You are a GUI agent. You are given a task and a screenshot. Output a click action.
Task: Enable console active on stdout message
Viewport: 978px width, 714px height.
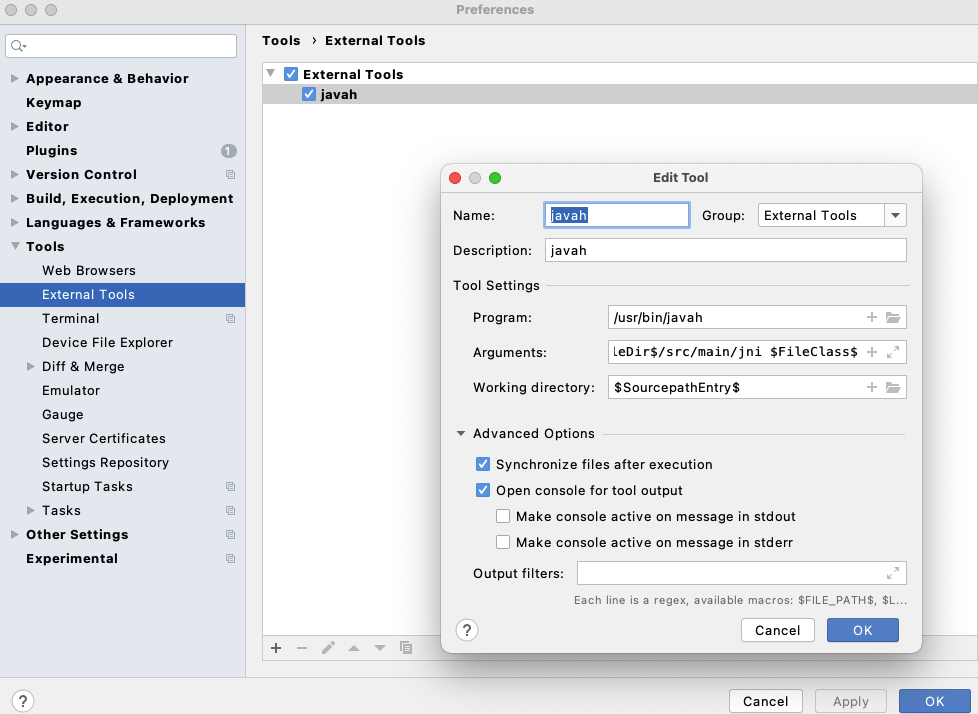(503, 516)
